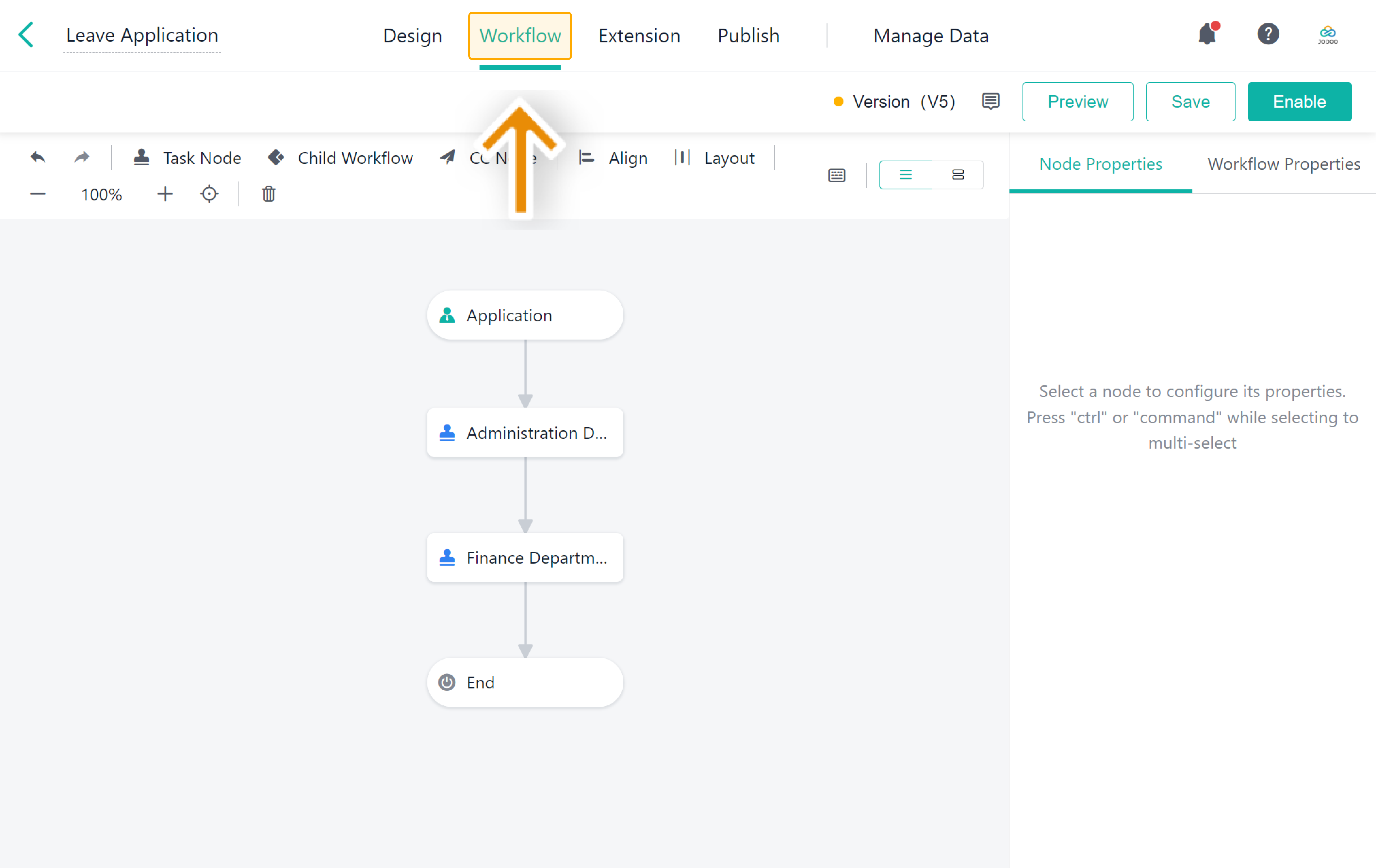The image size is (1376, 868).
Task: Select the Finance Department node
Action: 525,557
